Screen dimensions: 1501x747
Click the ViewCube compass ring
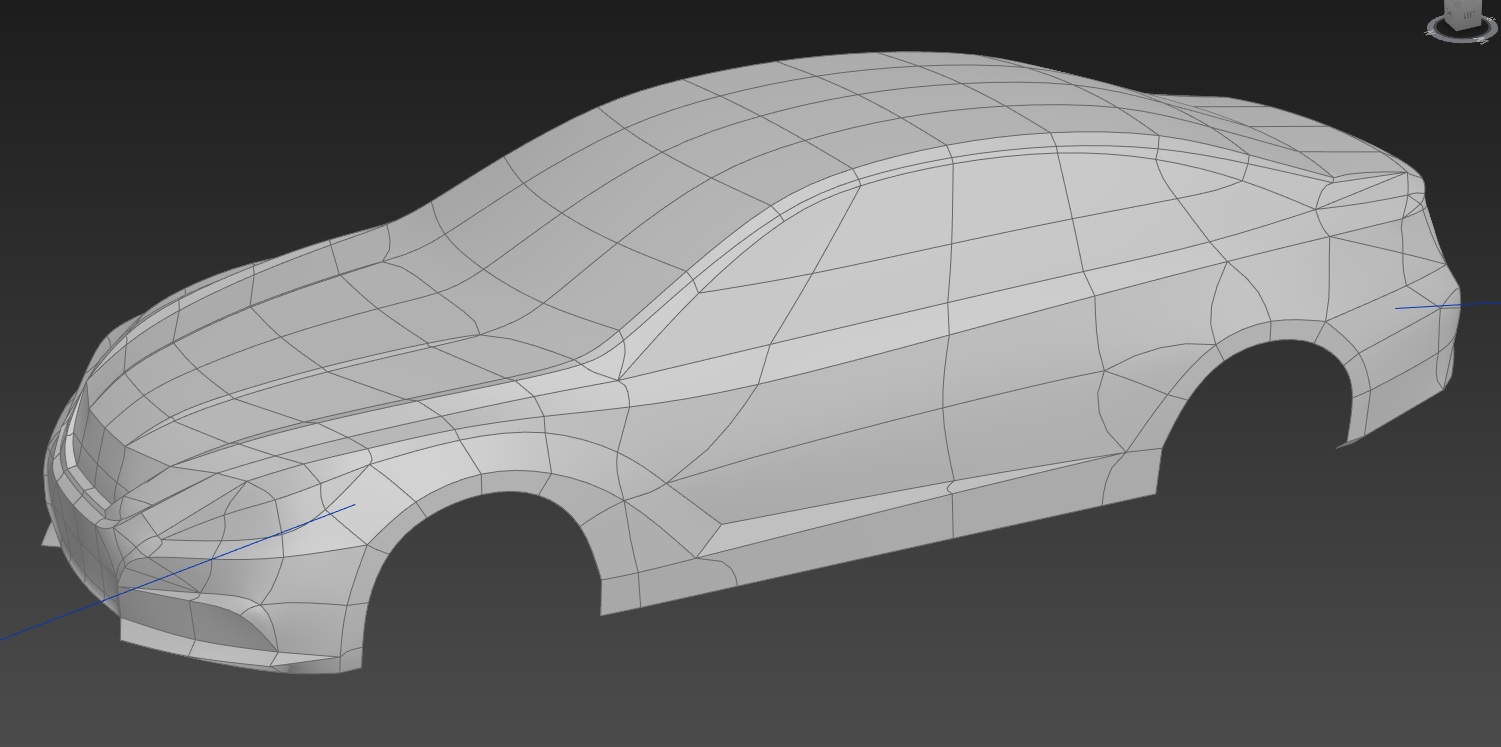click(x=1462, y=39)
